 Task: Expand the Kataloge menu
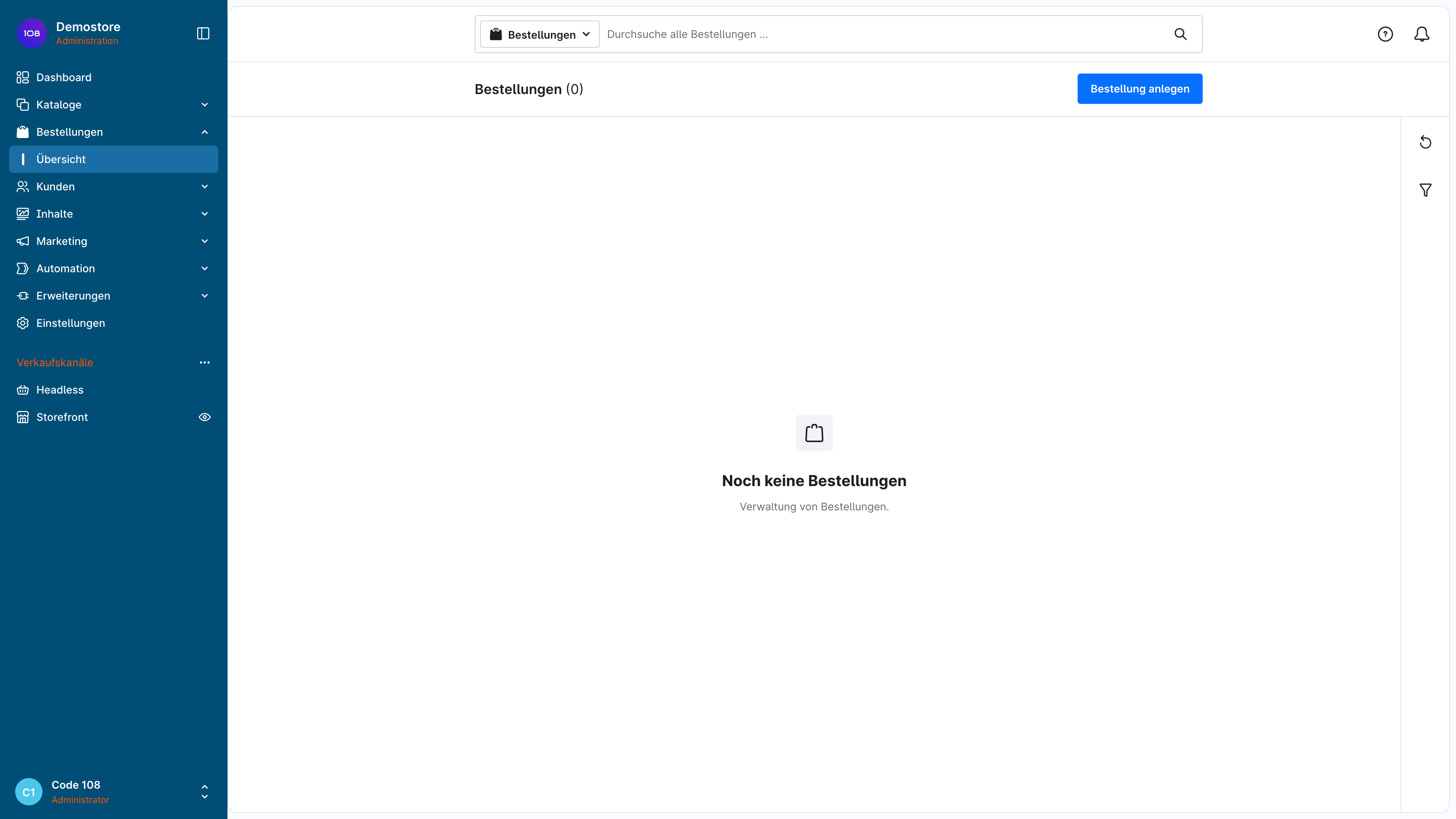click(114, 105)
